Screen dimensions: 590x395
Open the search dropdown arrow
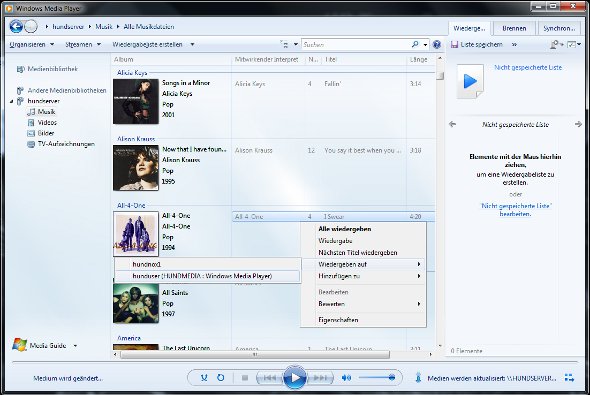[425, 45]
